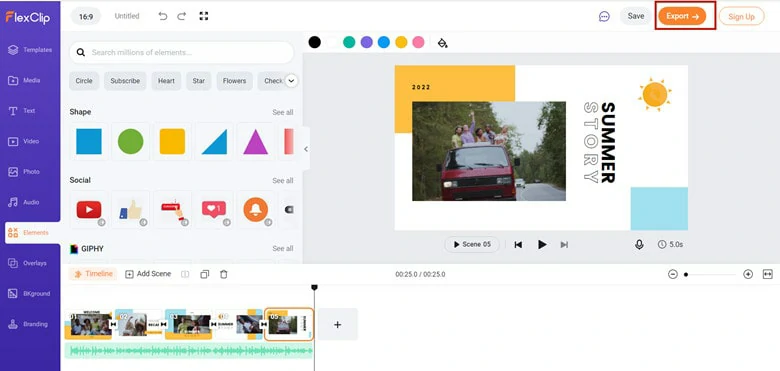780x371 pixels.
Task: See all Shape elements
Action: pyautogui.click(x=283, y=112)
